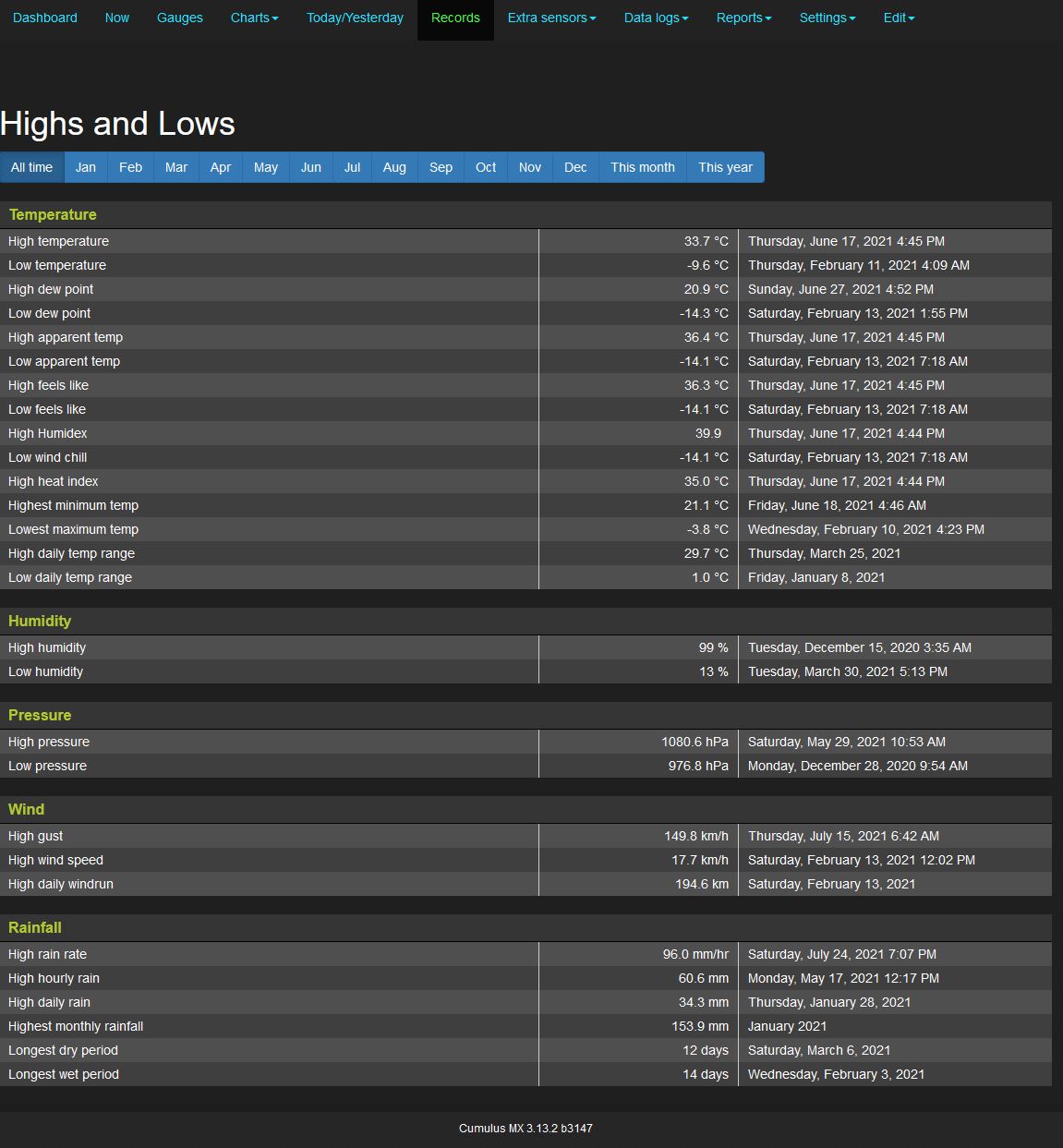This screenshot has height=1148, width=1063.
Task: Open the Charts dropdown menu
Action: pos(254,18)
